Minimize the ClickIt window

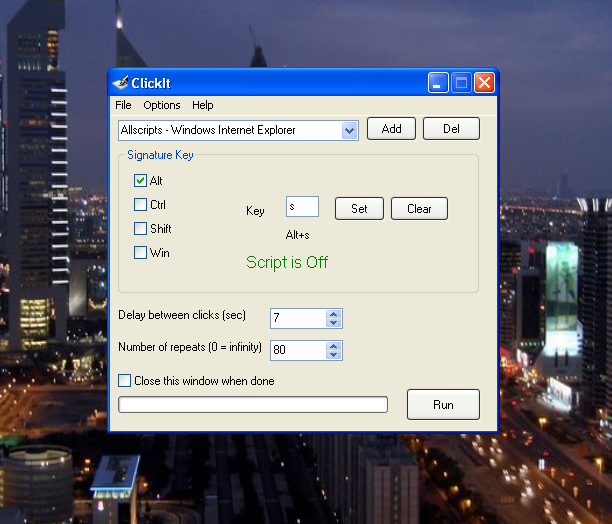(x=438, y=83)
